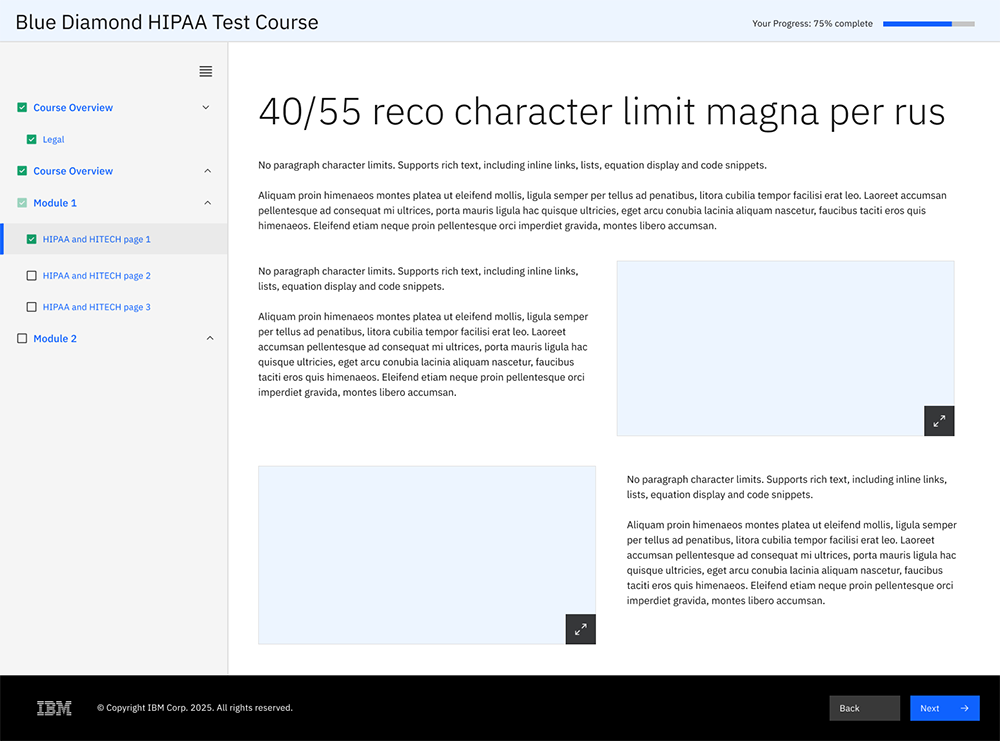Click the course progress bar
Viewport: 1000px width, 741px height.
[928, 23]
